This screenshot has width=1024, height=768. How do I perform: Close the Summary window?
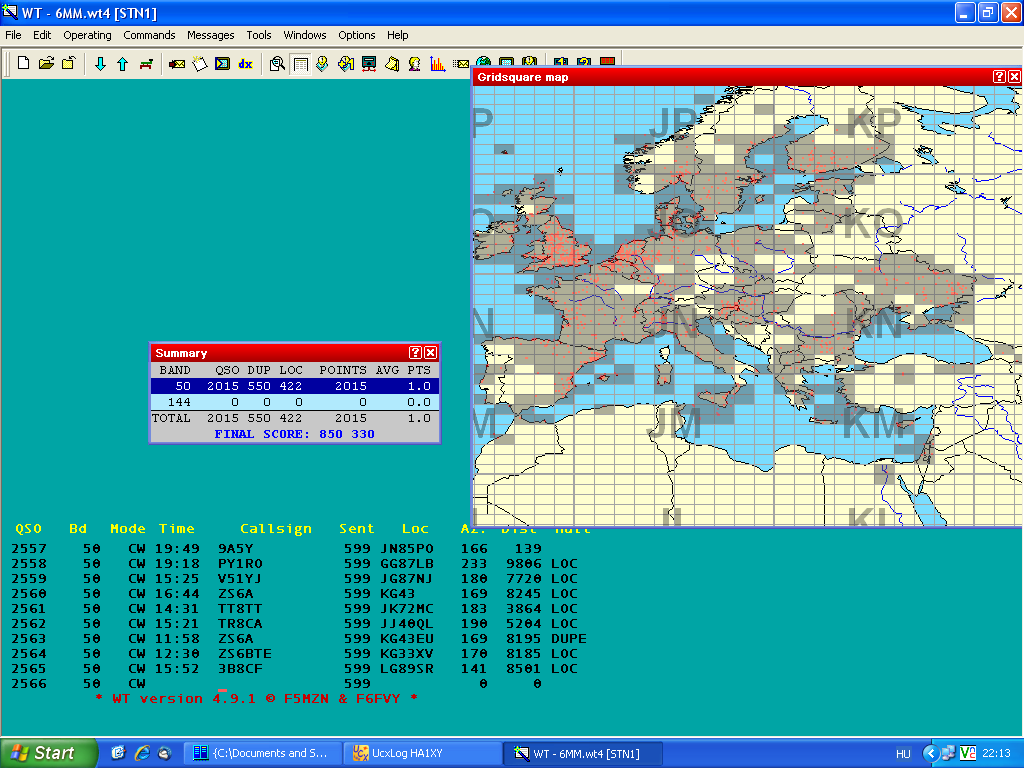[430, 353]
